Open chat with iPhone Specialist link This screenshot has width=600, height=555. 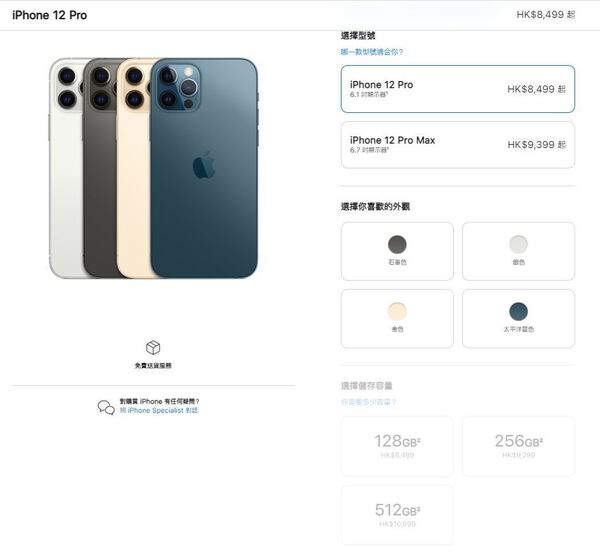click(159, 410)
